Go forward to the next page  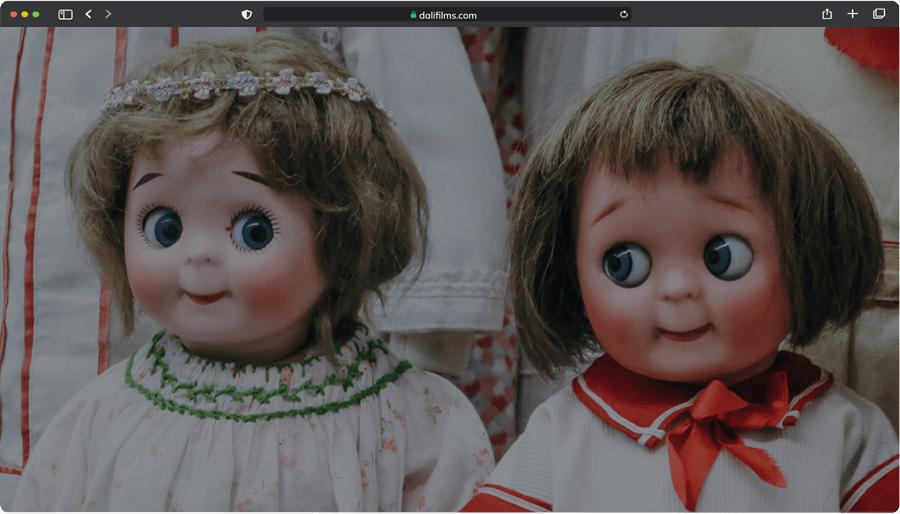[x=108, y=14]
